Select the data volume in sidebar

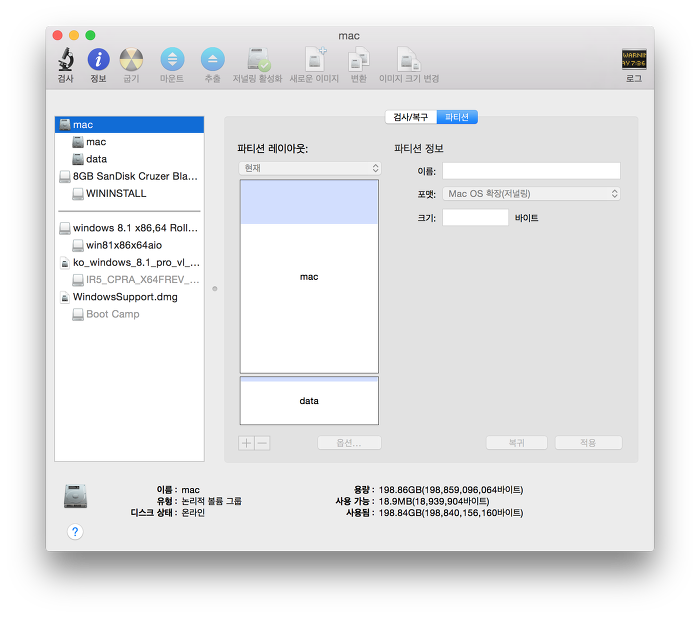click(129, 159)
